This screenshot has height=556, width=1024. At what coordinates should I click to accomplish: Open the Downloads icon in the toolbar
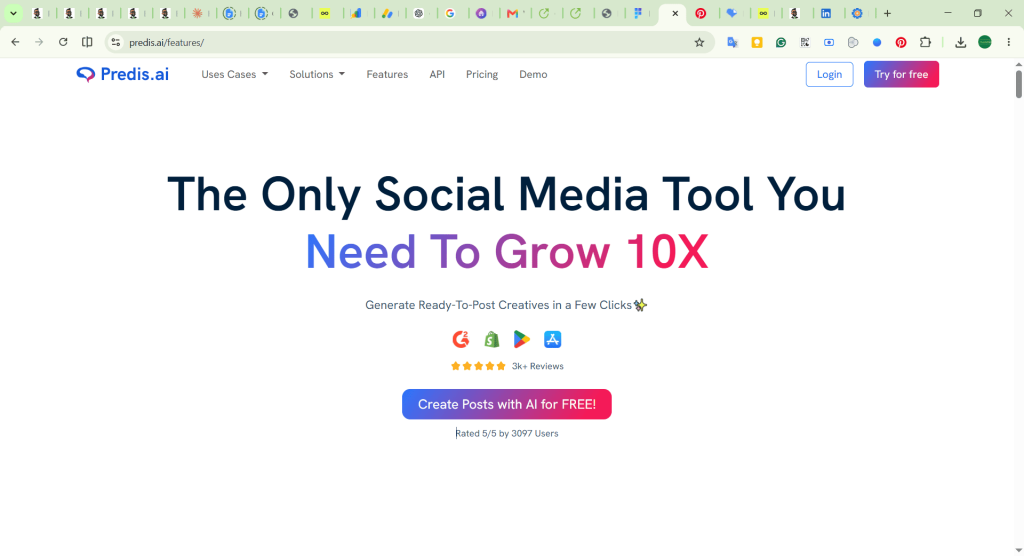[961, 42]
